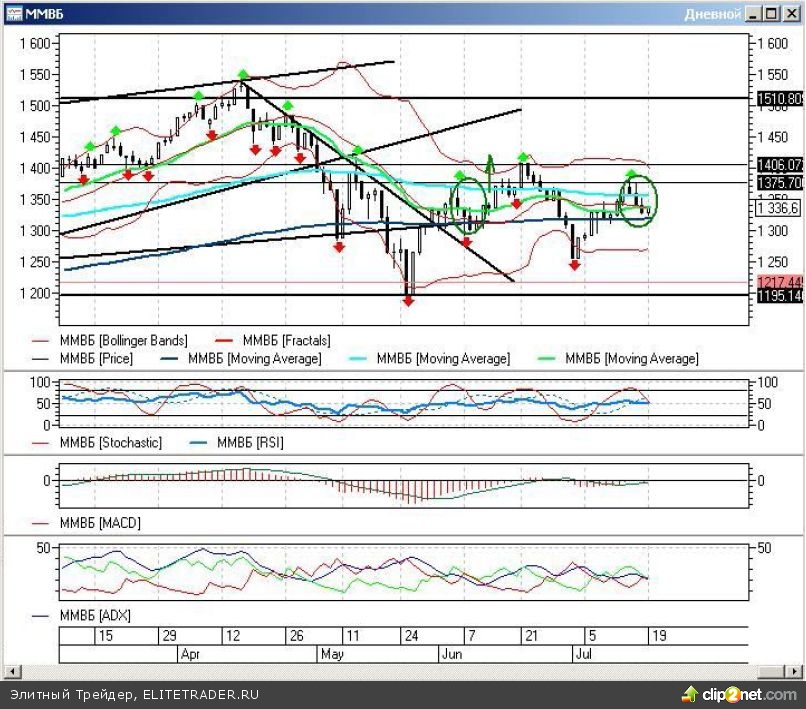Click the ММВБ [Stochastic] legend label

point(110,442)
